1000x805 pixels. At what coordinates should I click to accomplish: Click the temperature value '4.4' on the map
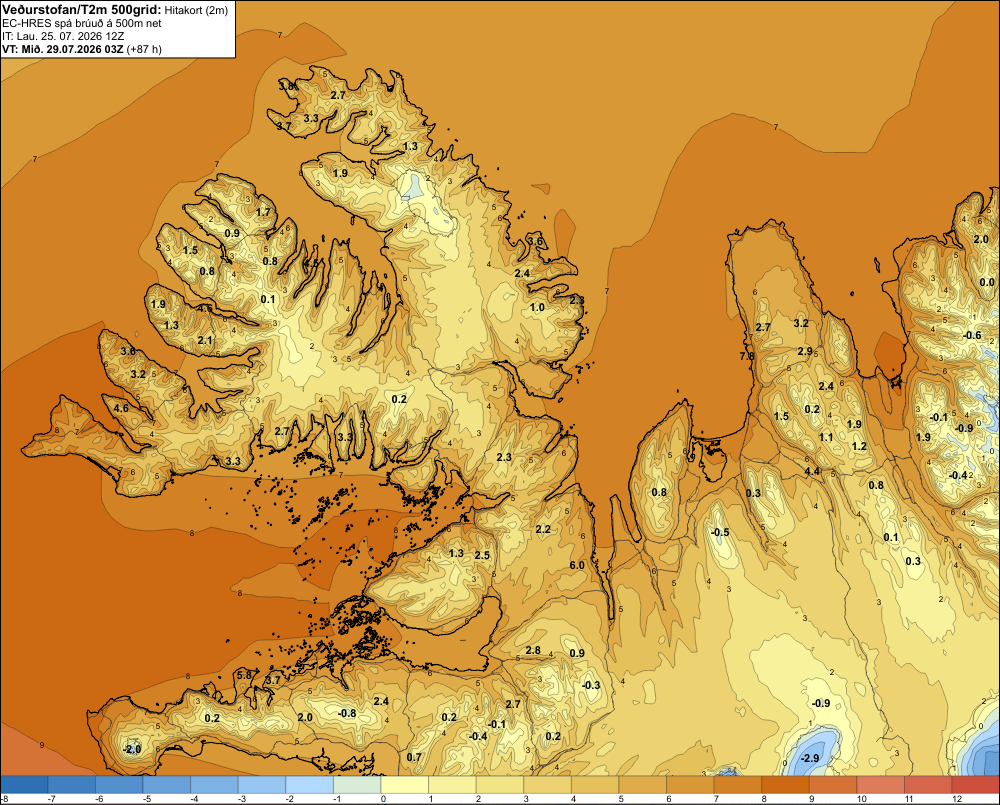click(812, 471)
